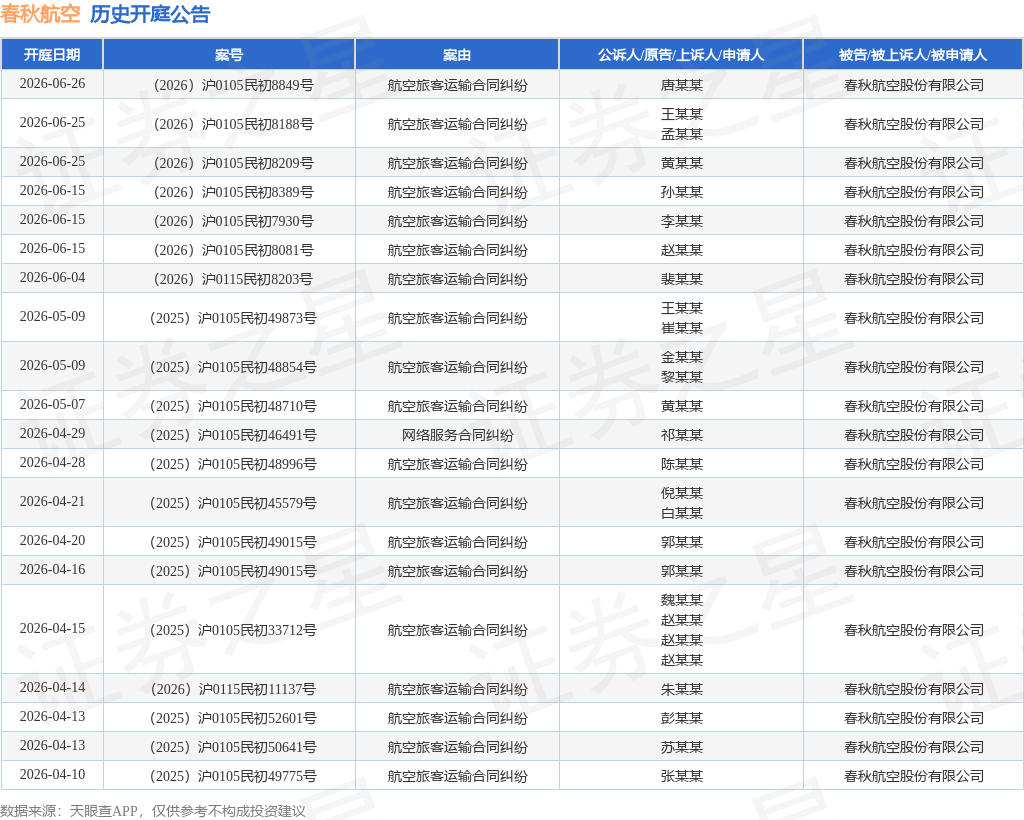Select the 公诉人/原告/上诉人/申请人 column header
This screenshot has height=820, width=1024.
tap(681, 55)
